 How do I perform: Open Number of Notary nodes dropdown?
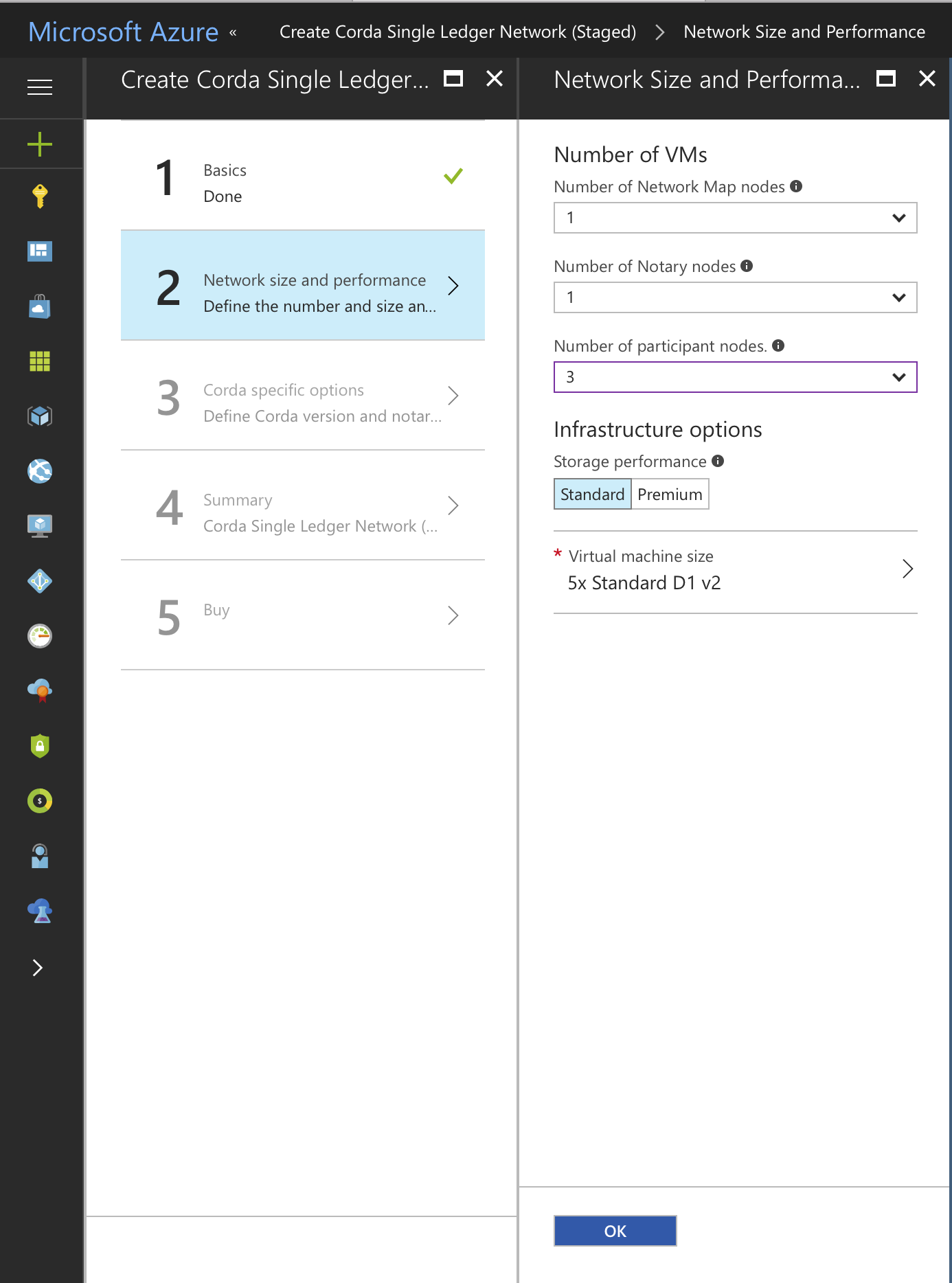point(735,297)
